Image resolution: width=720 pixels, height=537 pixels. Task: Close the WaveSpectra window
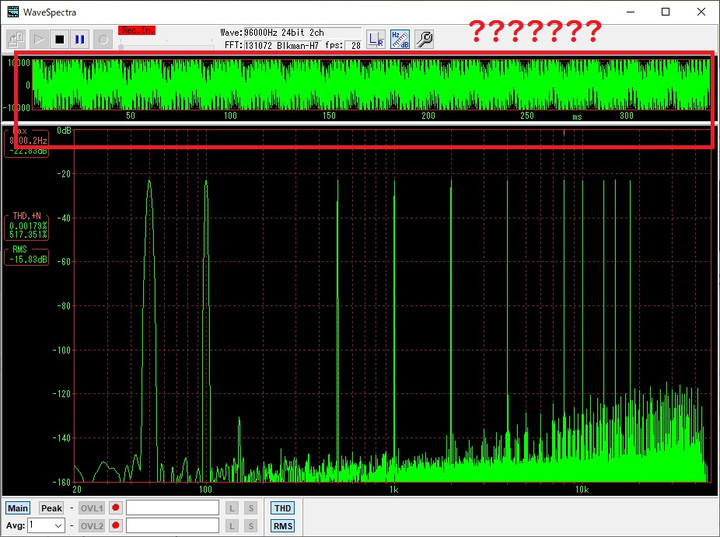(701, 12)
